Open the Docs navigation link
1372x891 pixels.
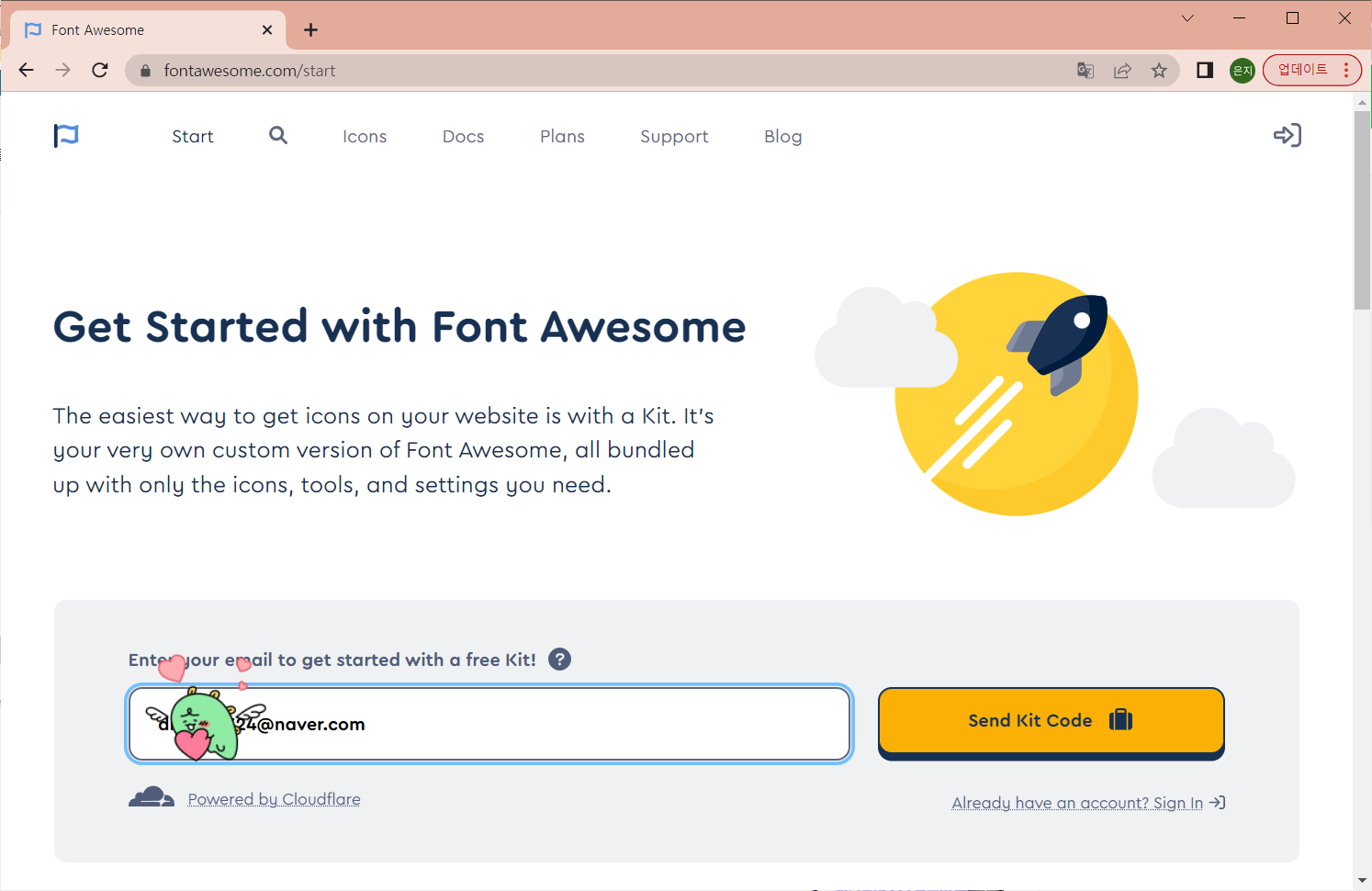point(463,136)
